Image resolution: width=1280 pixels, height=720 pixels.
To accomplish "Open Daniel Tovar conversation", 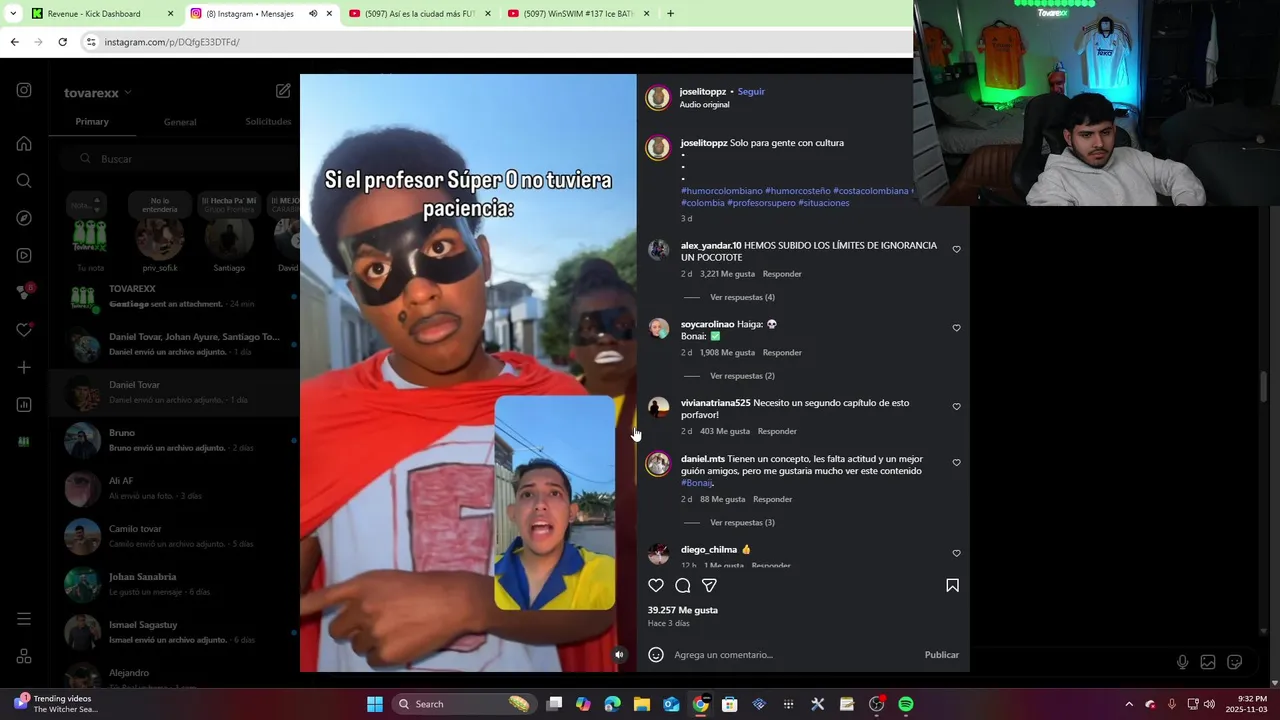I will point(174,392).
